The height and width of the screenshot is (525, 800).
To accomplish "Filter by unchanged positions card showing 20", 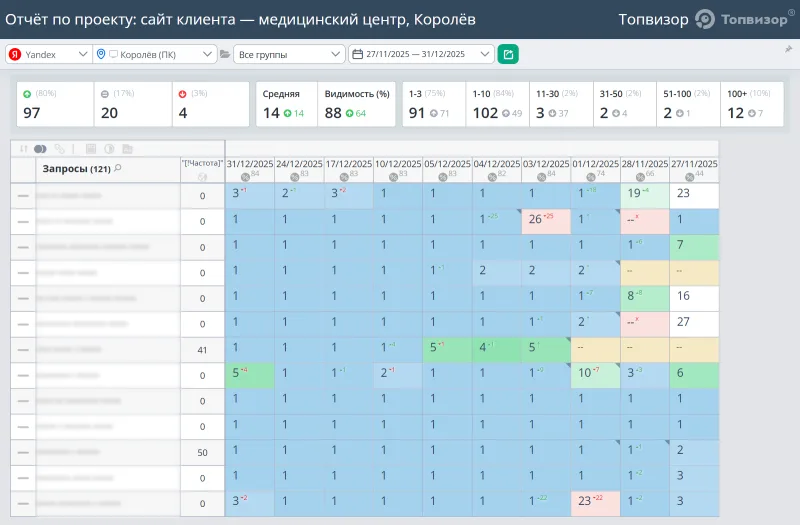I will pyautogui.click(x=133, y=104).
